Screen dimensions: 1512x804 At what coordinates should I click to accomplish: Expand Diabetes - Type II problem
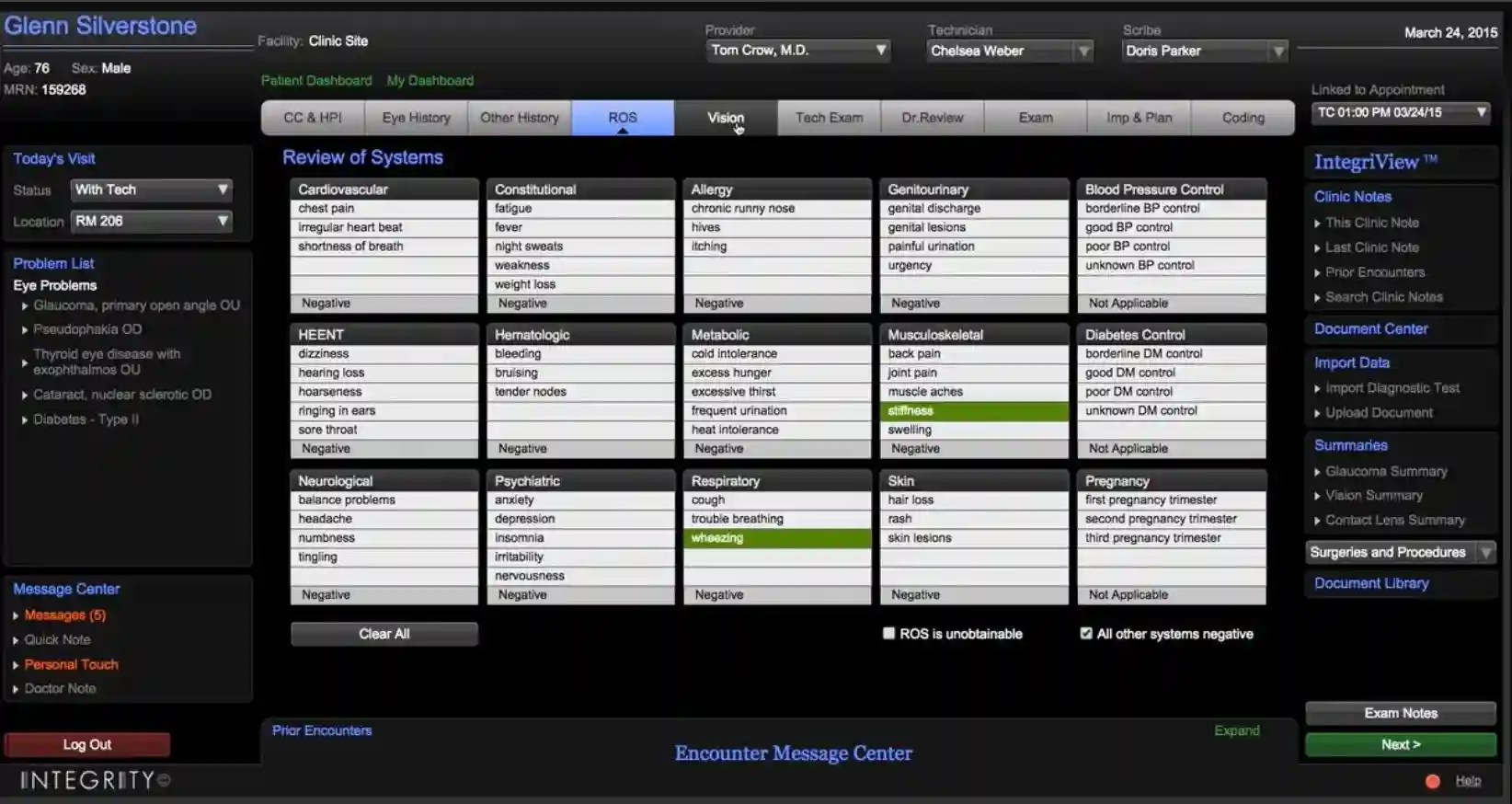point(86,419)
